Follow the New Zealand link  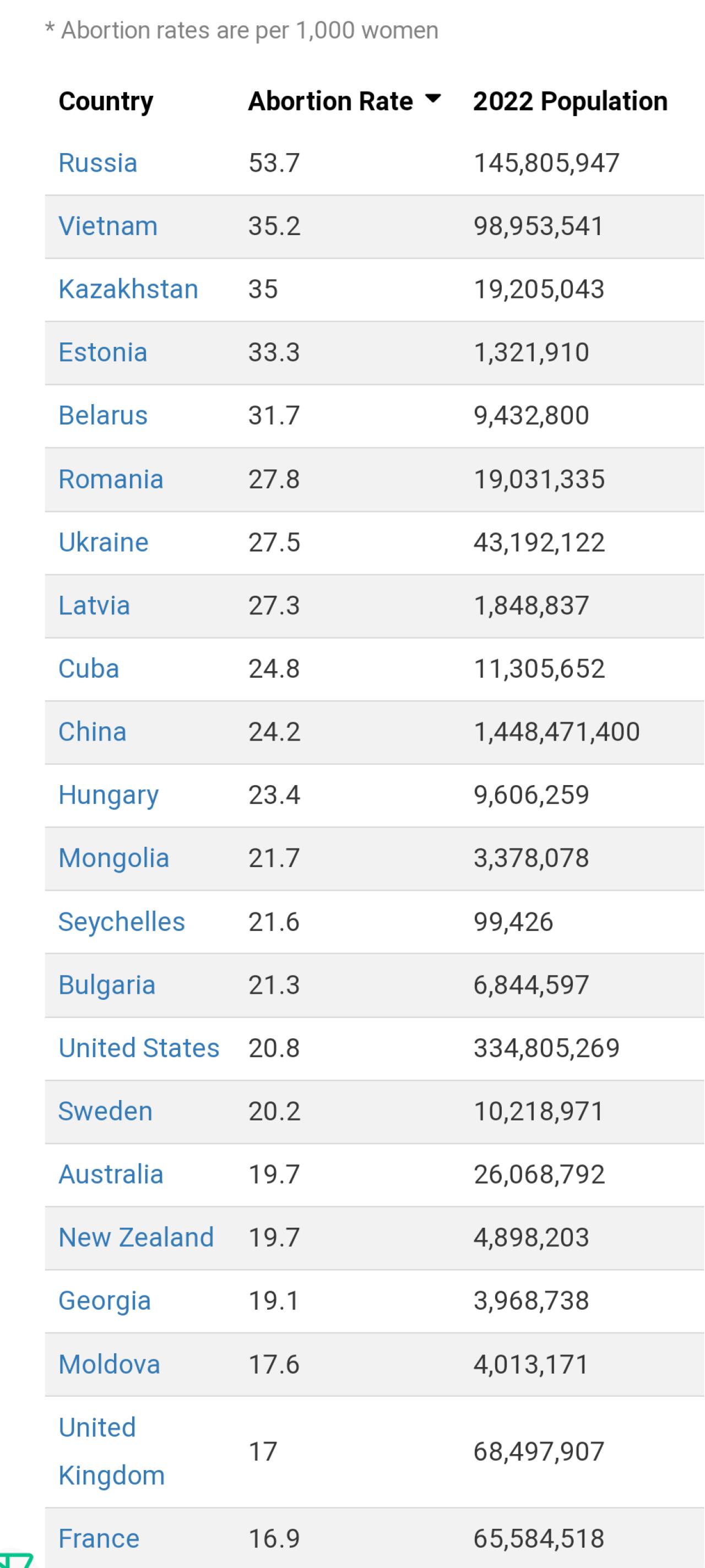tap(137, 1238)
